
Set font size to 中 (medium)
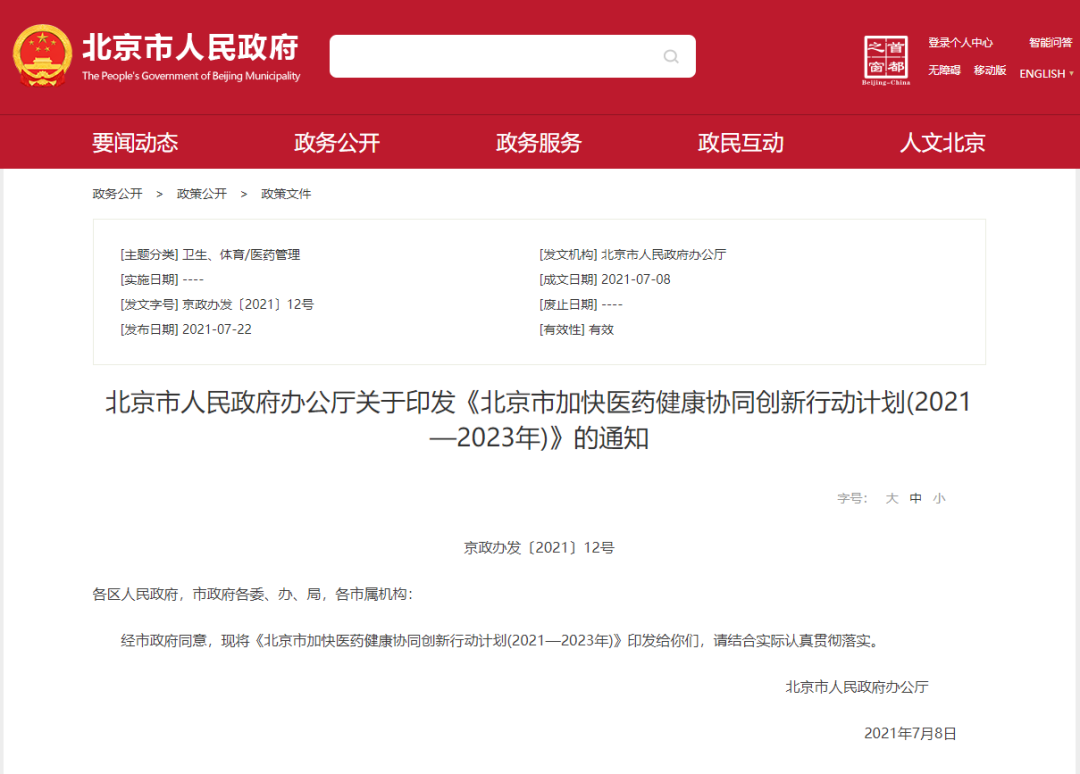[915, 498]
